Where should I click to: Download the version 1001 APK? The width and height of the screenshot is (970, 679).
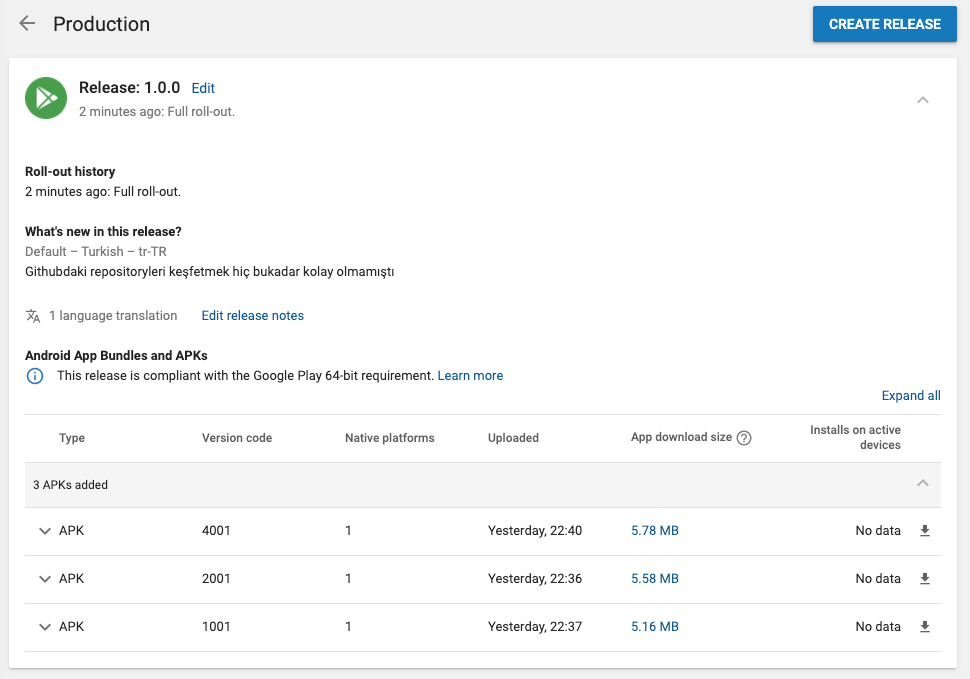[924, 627]
